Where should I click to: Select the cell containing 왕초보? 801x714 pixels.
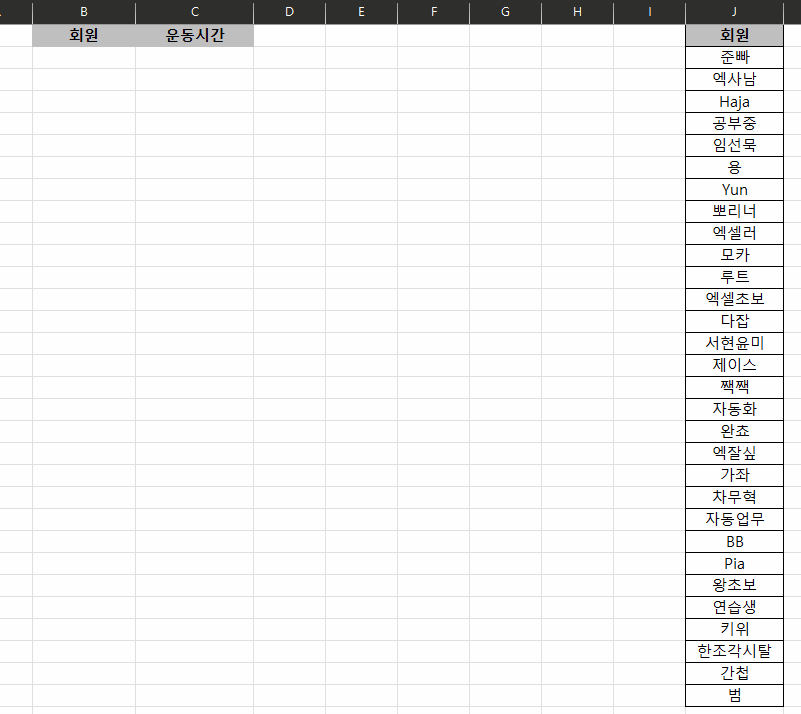click(735, 585)
